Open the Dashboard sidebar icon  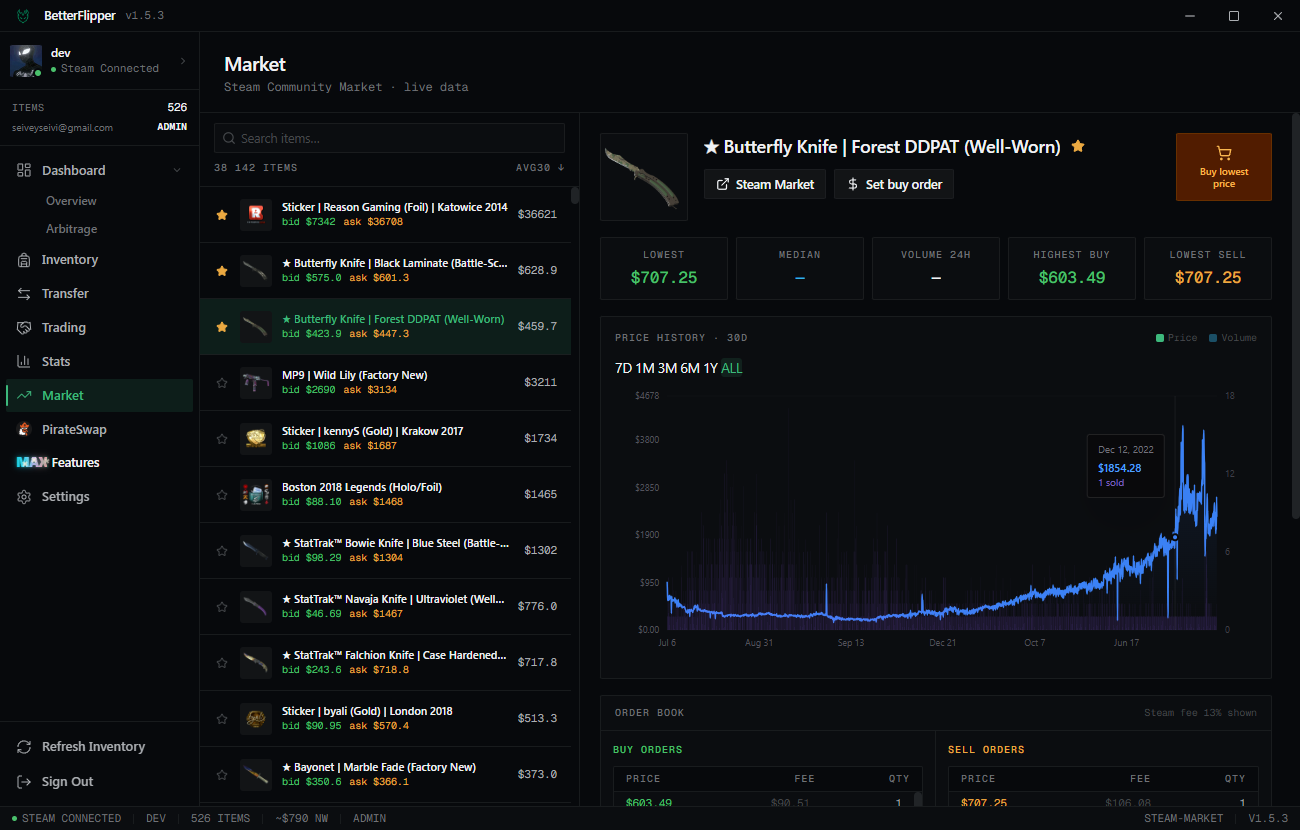coord(24,171)
